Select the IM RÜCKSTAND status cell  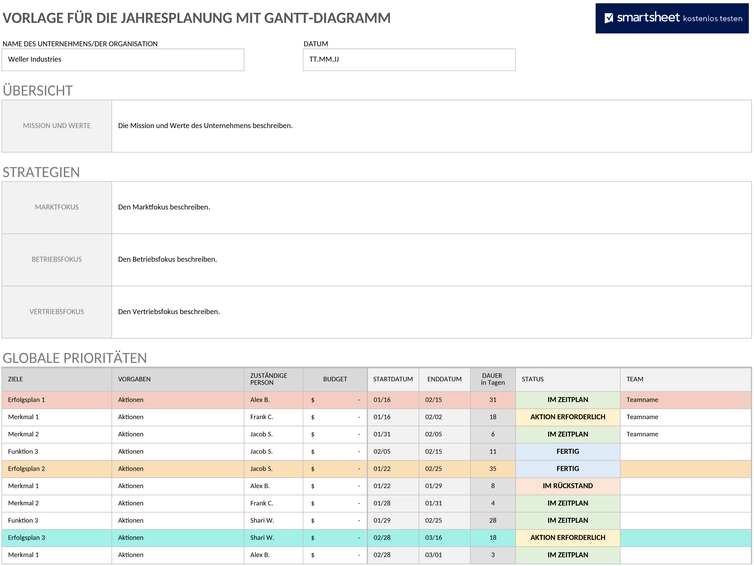click(568, 486)
